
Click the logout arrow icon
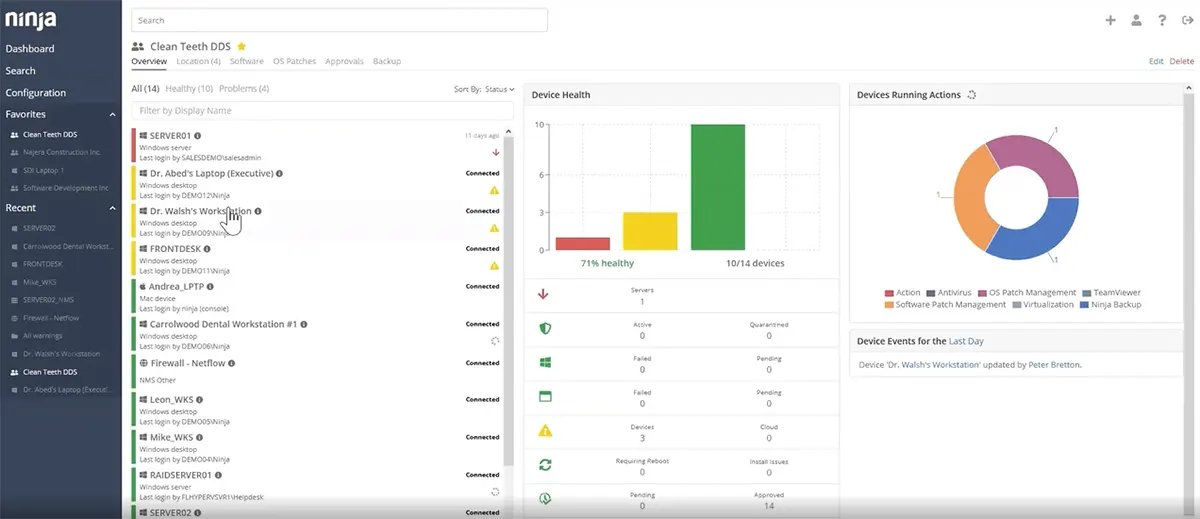pos(1187,20)
